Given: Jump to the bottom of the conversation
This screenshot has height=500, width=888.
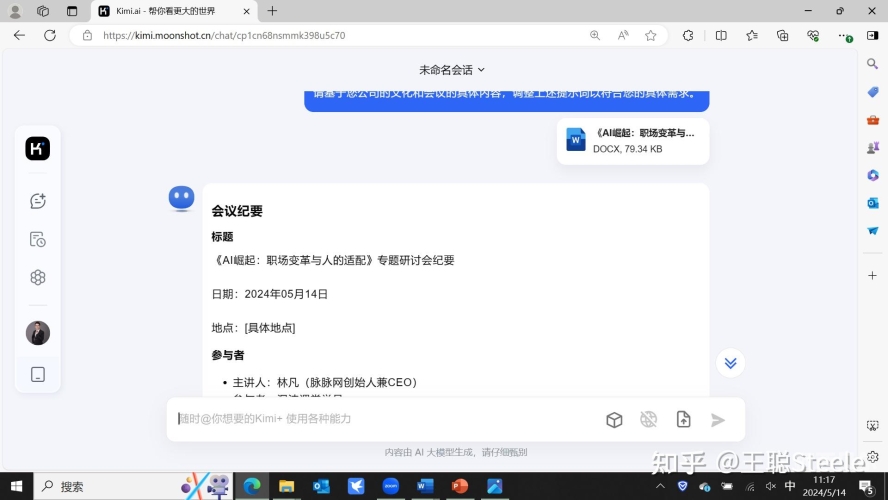Looking at the screenshot, I should click(730, 363).
